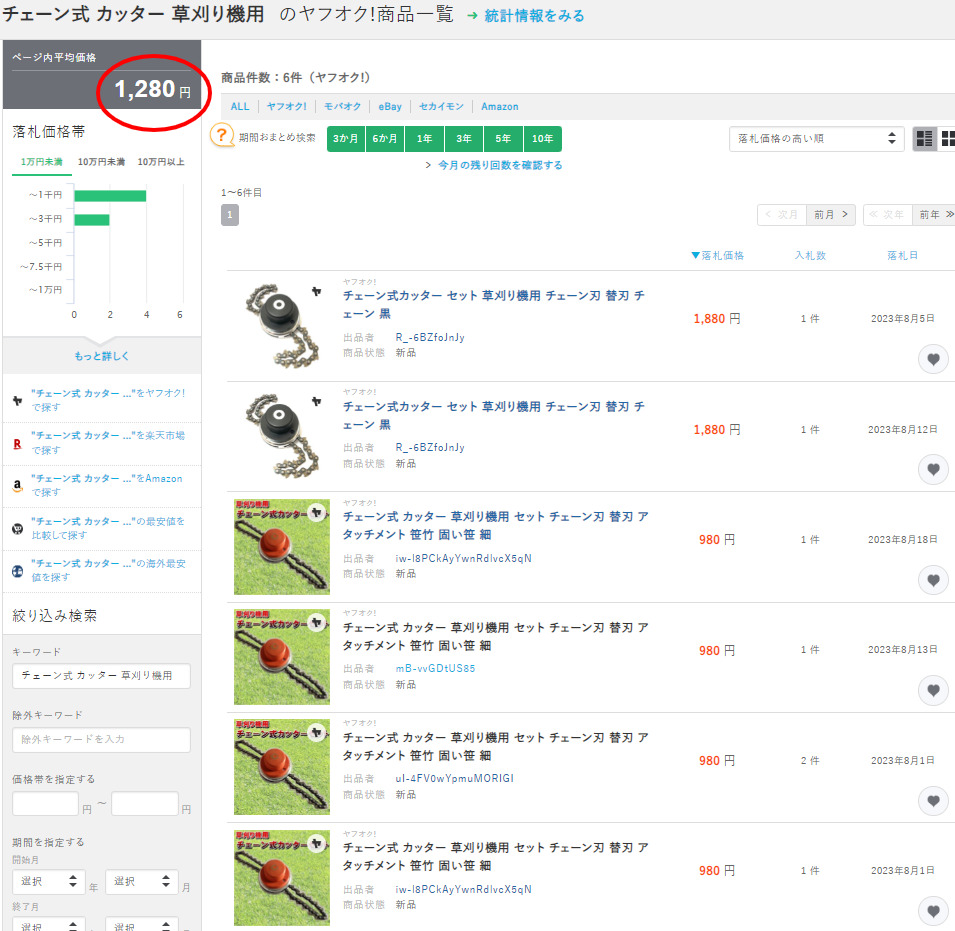Expand the もっと詳しく price details section

point(101,356)
